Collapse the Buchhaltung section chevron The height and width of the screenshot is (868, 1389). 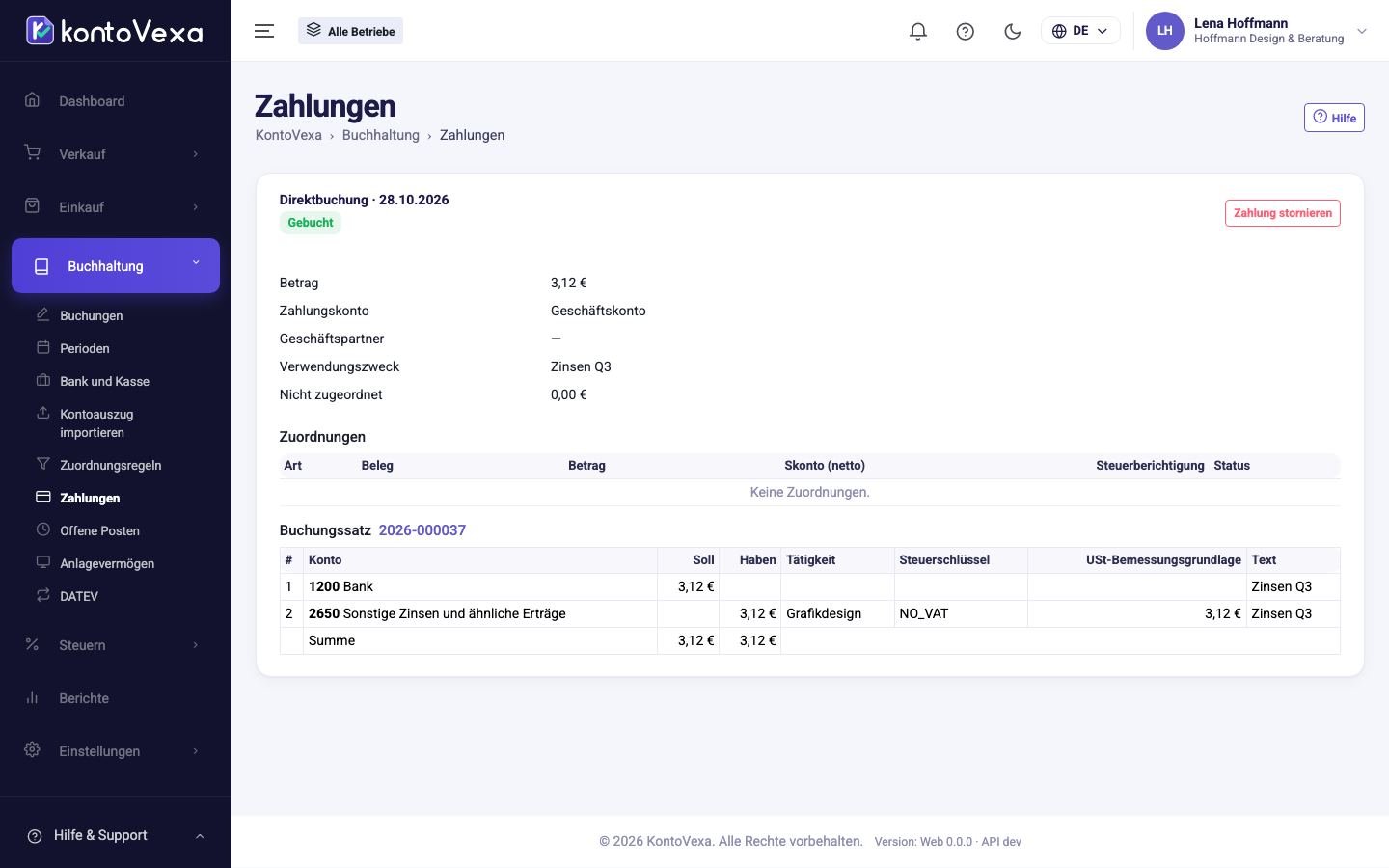(196, 262)
